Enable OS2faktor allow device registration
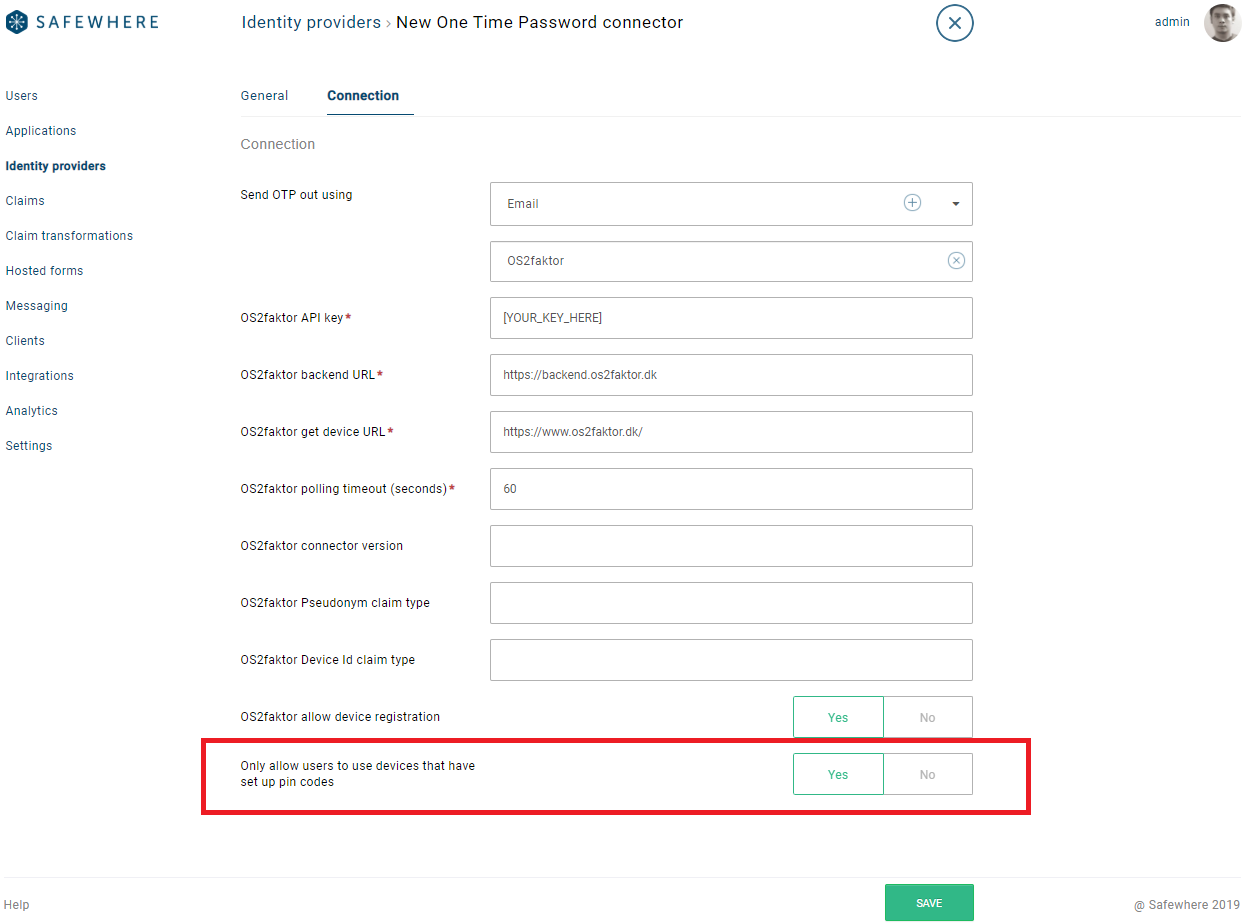This screenshot has width=1249, height=924. pyautogui.click(x=838, y=717)
